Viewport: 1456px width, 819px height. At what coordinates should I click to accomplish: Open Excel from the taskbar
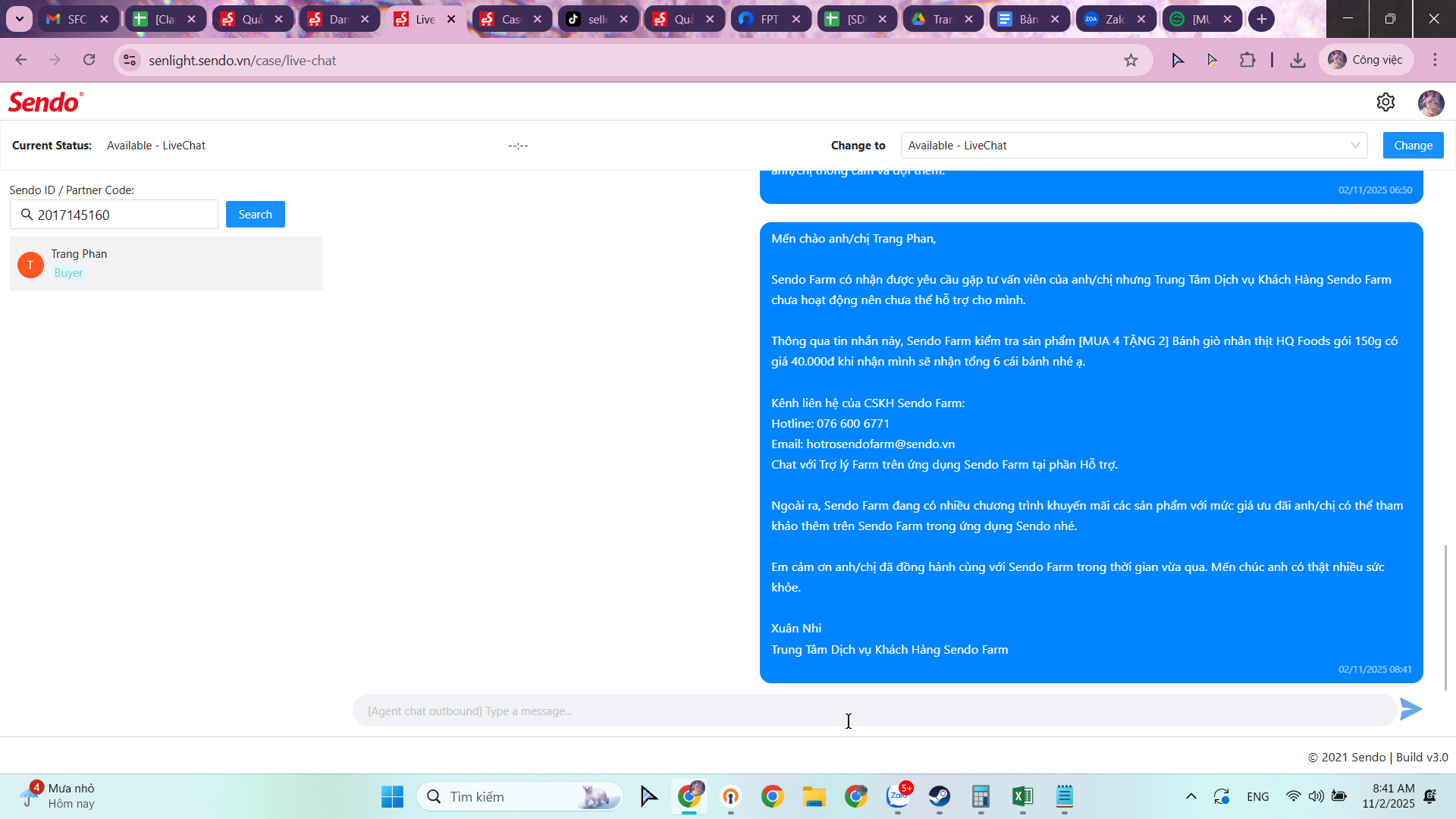(x=1022, y=796)
